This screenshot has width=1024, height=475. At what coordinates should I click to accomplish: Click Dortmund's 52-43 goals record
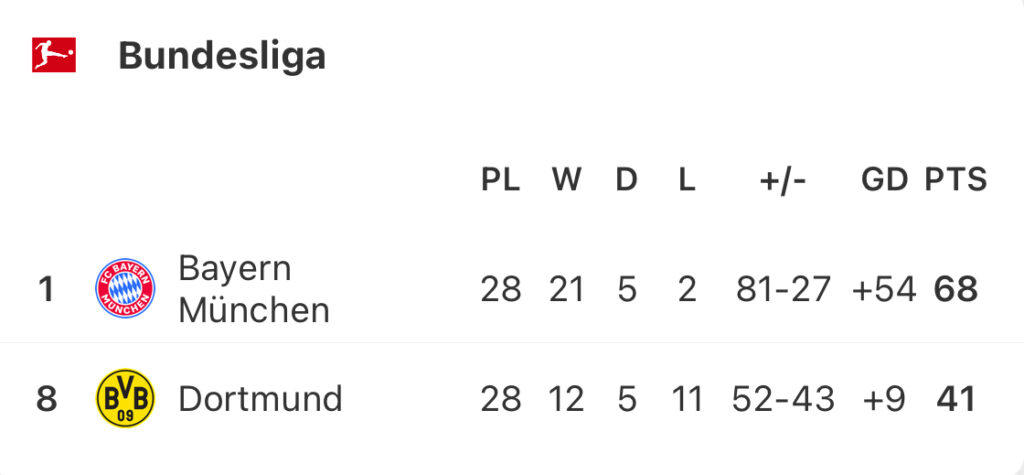click(x=783, y=399)
